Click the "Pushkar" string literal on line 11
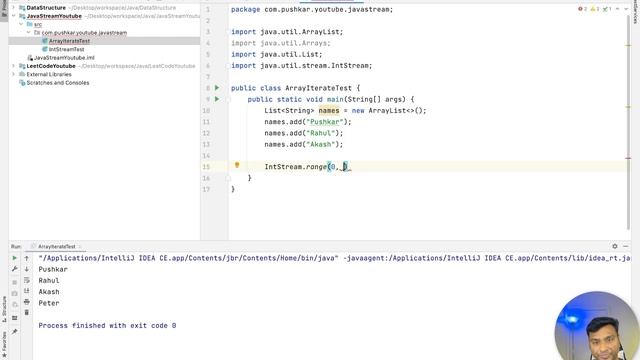Screen dimensions: 640x360 click(324, 122)
